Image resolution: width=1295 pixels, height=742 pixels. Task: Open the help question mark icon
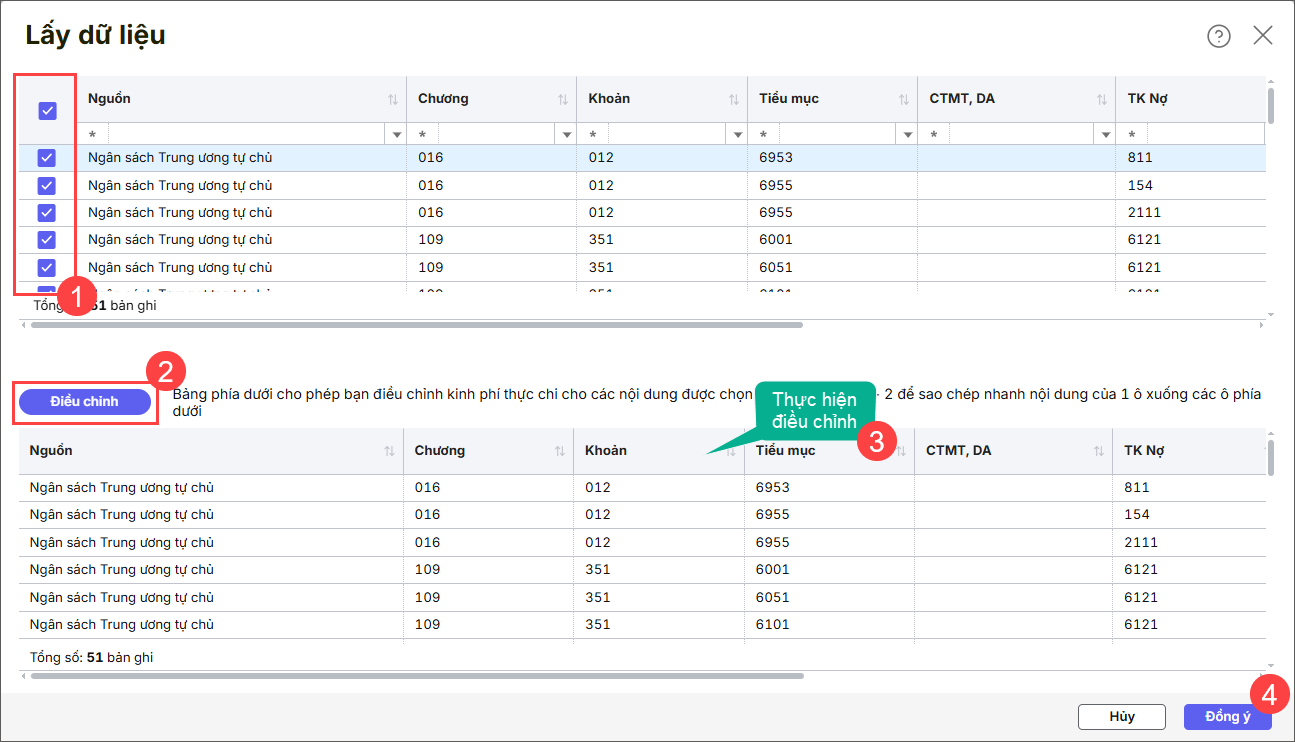1218,36
